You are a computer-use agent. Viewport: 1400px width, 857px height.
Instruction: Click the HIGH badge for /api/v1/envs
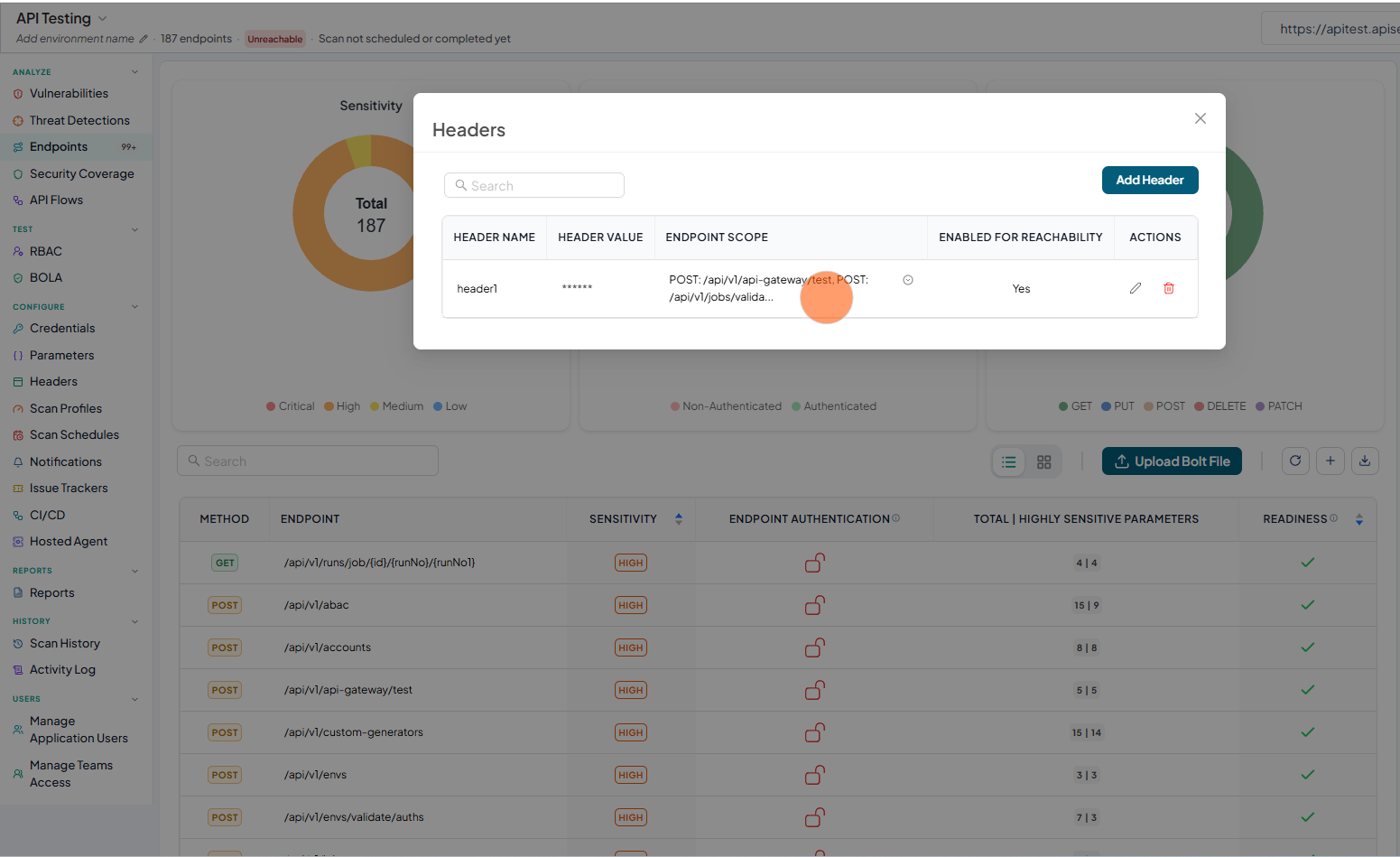coord(631,775)
